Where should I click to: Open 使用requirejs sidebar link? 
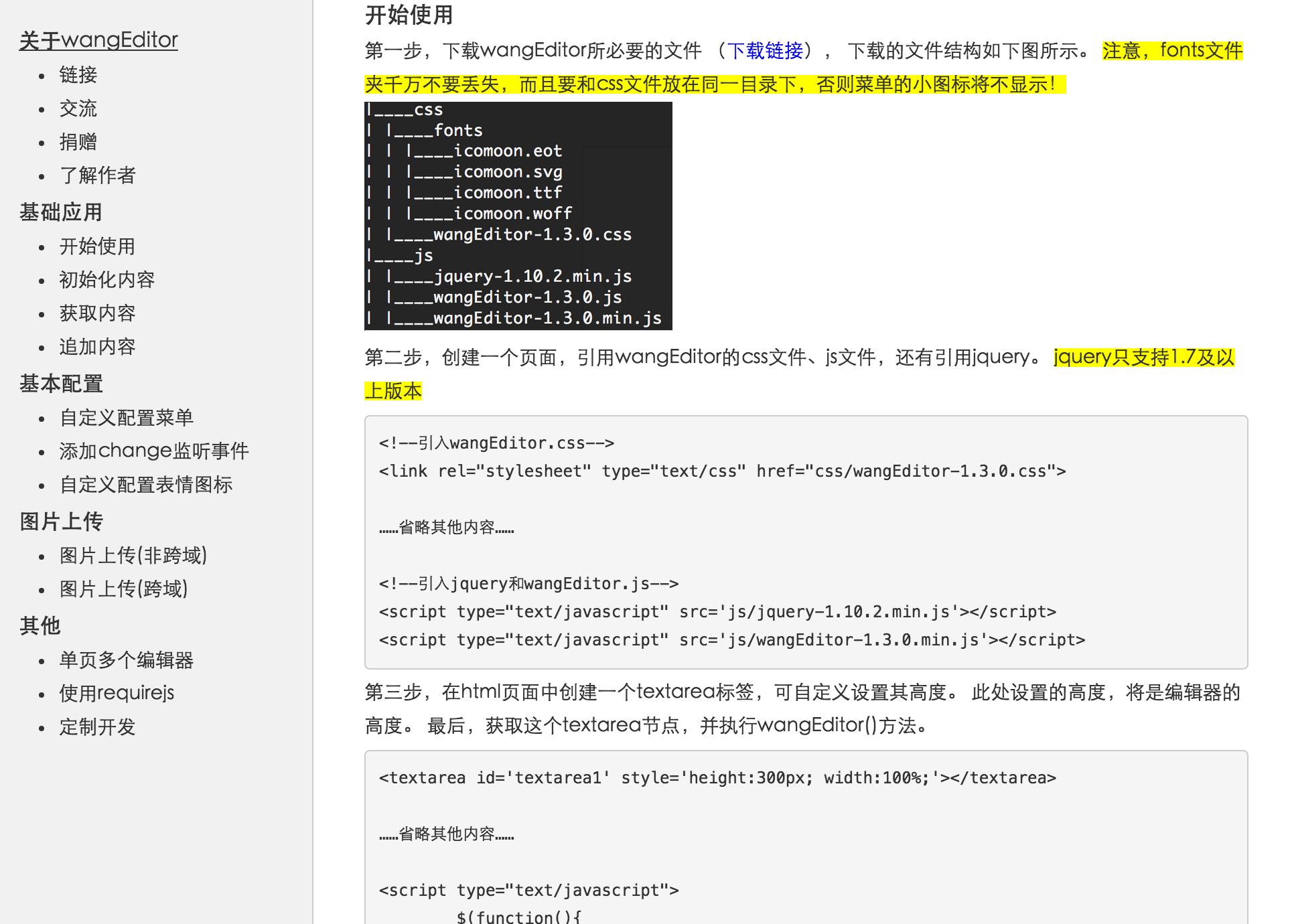(117, 694)
